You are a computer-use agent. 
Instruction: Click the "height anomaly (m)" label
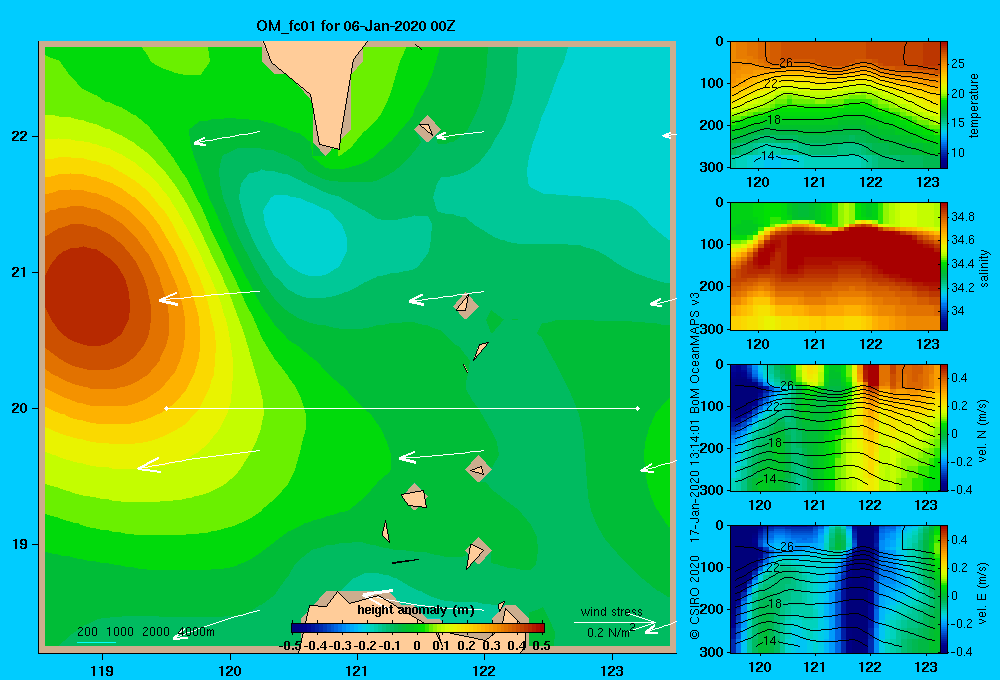coord(416,610)
